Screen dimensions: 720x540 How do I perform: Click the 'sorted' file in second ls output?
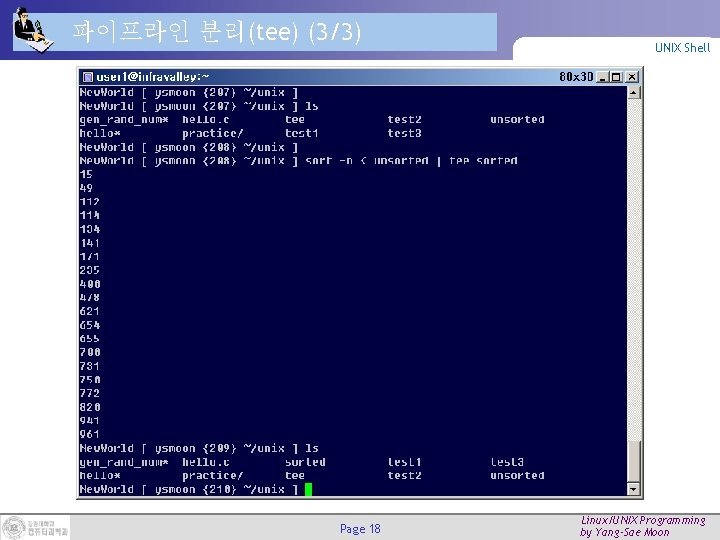[305, 462]
